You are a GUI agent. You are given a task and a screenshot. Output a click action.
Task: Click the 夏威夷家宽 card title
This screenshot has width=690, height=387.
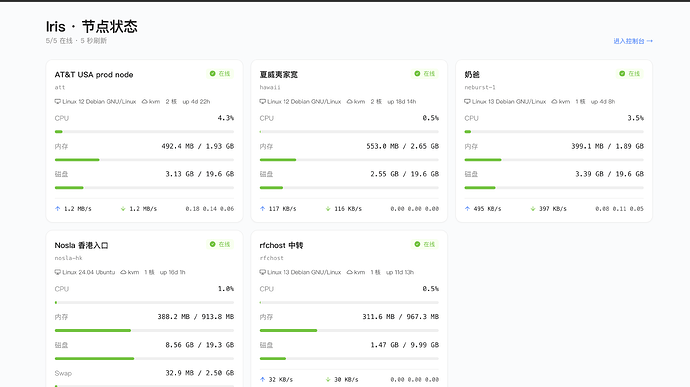279,74
